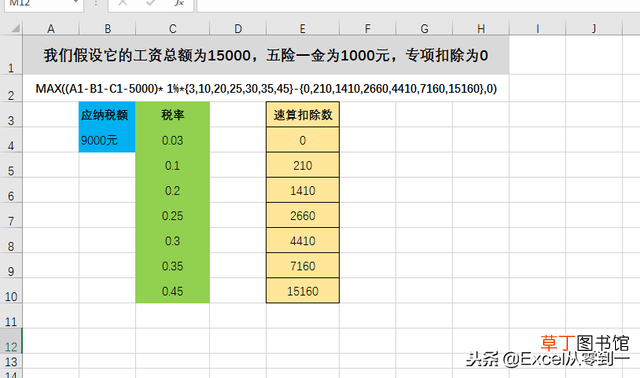Select row 7 header
Image resolution: width=640 pixels, height=378 pixels.
(11, 215)
